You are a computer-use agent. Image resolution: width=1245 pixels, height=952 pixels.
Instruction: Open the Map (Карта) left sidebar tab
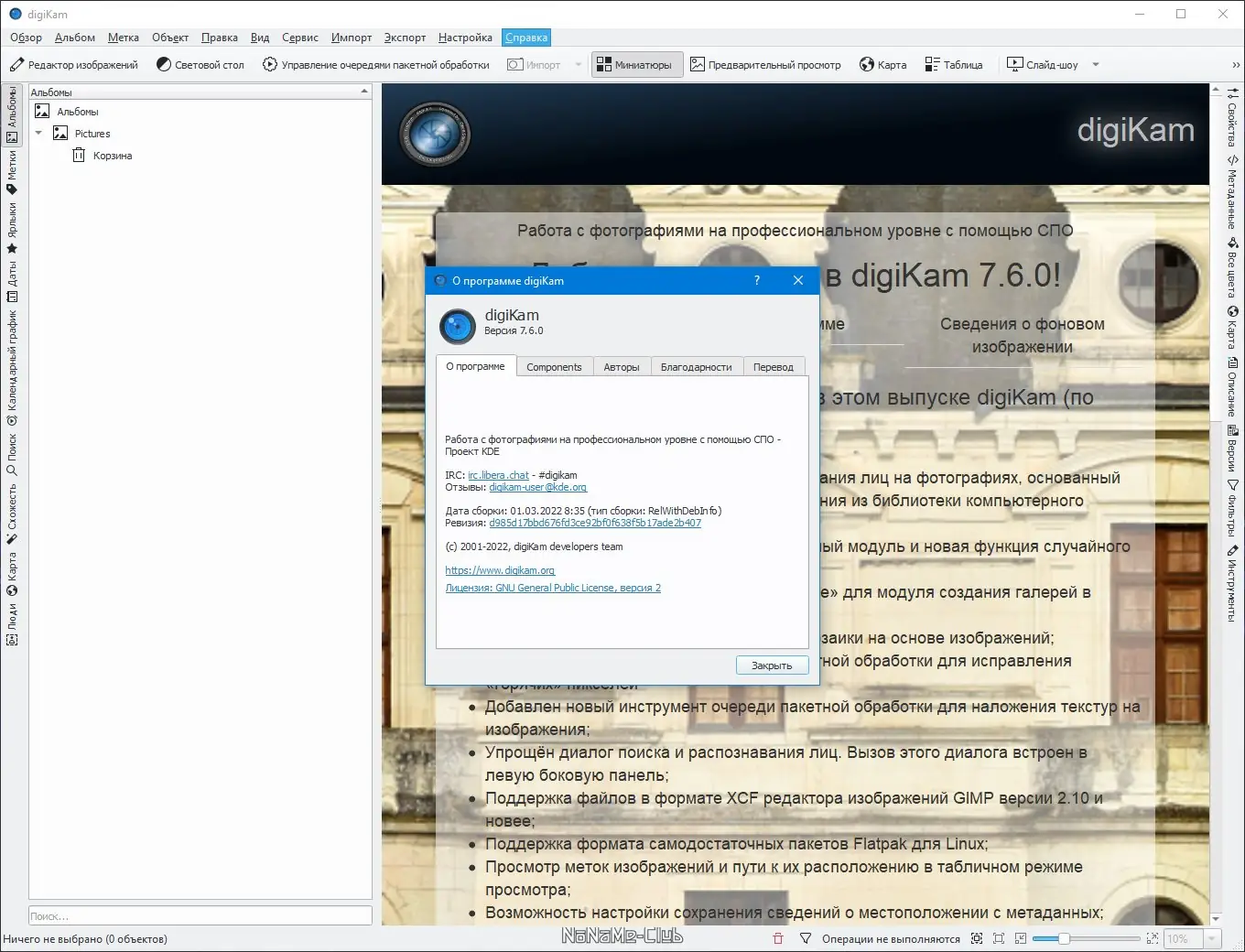pyautogui.click(x=12, y=574)
